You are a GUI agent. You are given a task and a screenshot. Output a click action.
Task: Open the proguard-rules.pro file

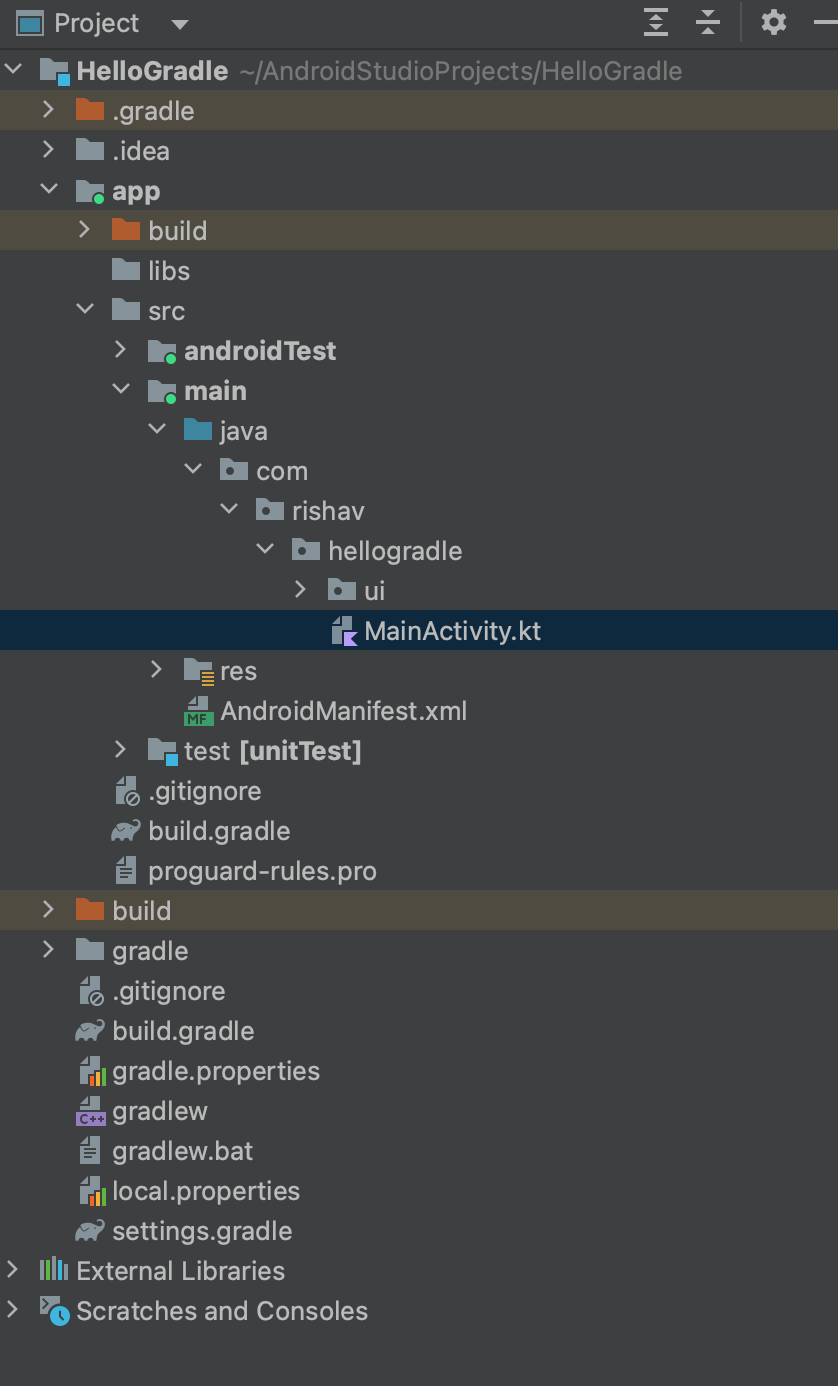[262, 871]
